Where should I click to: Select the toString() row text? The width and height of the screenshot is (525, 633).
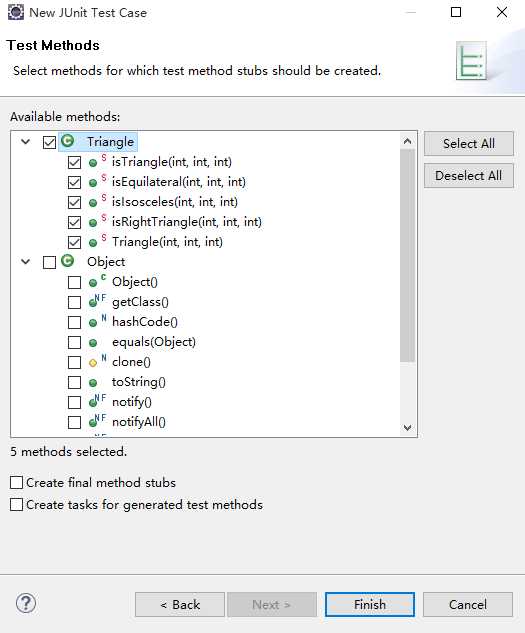pyautogui.click(x=139, y=382)
